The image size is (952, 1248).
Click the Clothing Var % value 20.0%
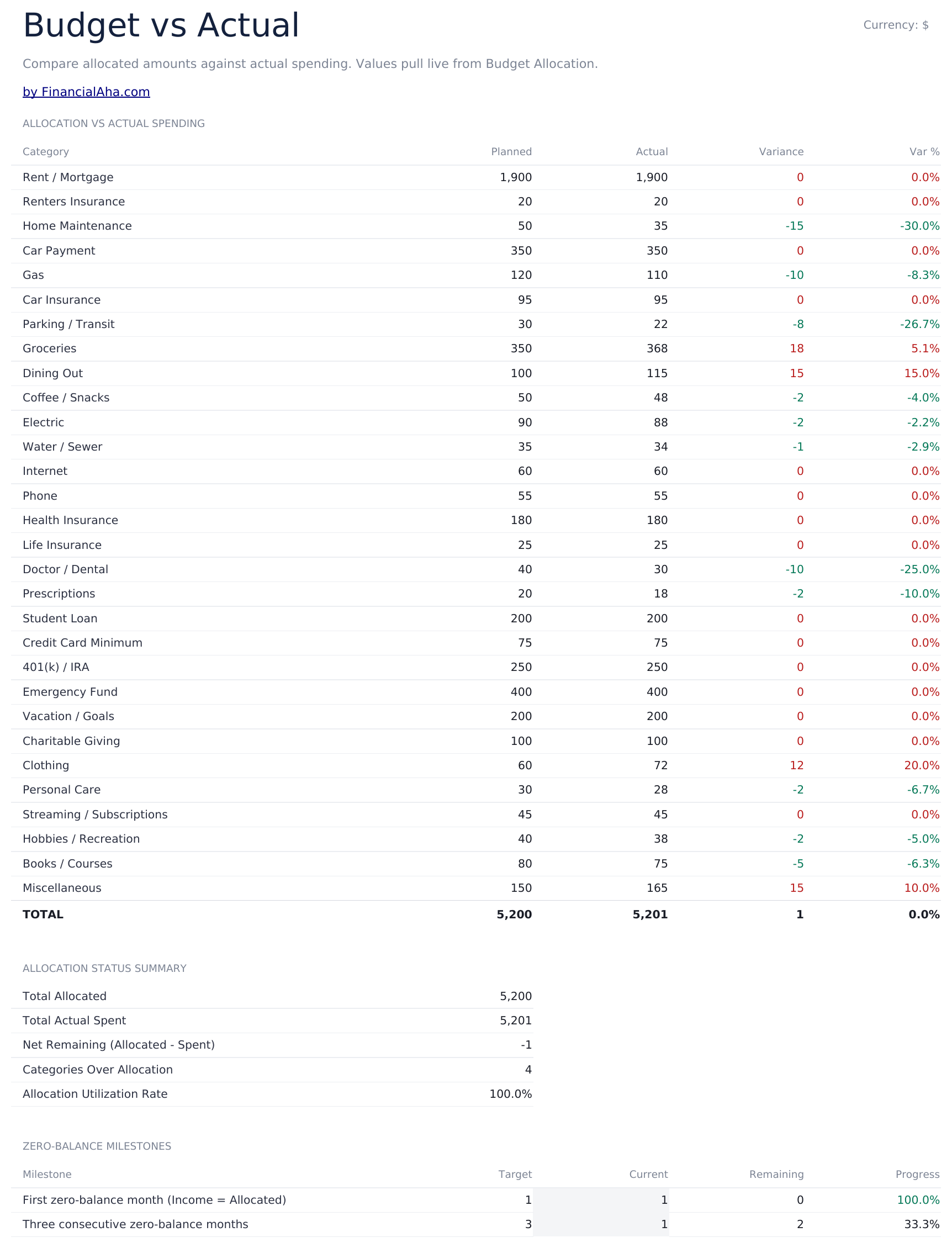click(x=922, y=766)
